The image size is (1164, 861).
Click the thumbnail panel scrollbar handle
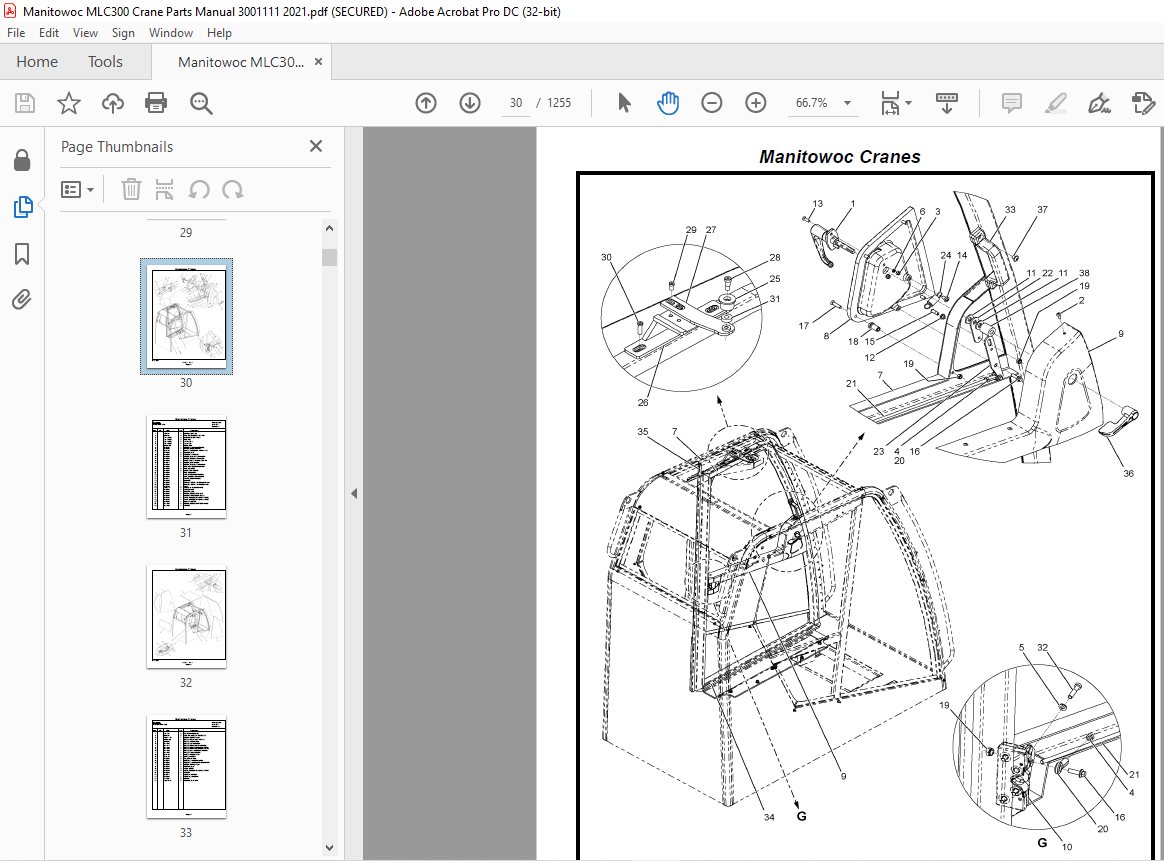(330, 258)
